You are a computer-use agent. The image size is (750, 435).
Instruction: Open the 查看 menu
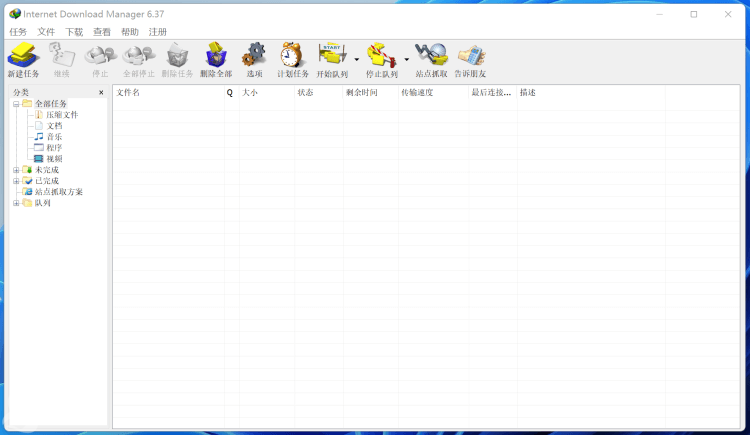coord(102,32)
